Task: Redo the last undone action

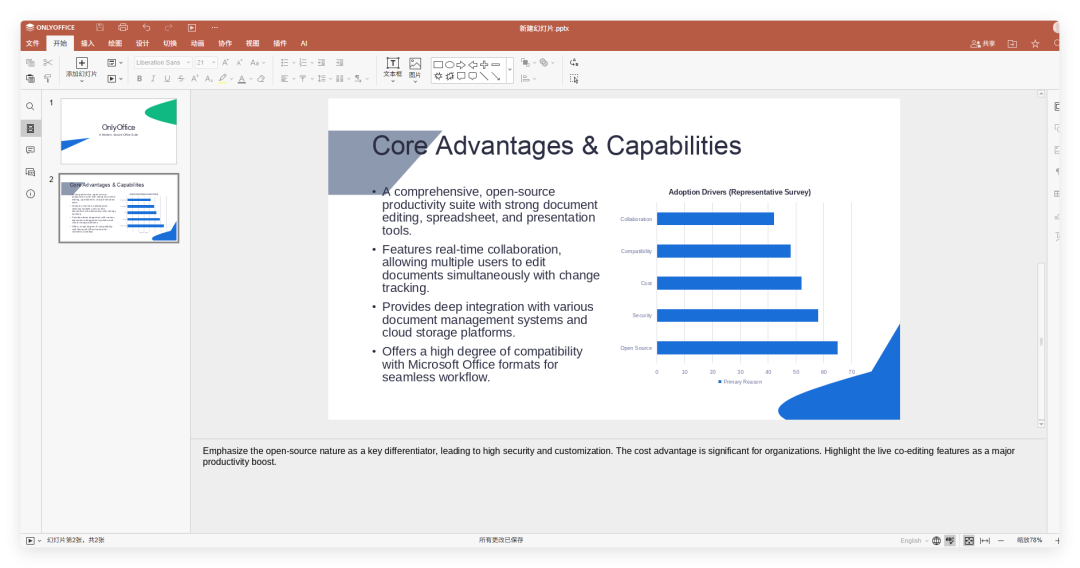Action: pyautogui.click(x=169, y=28)
